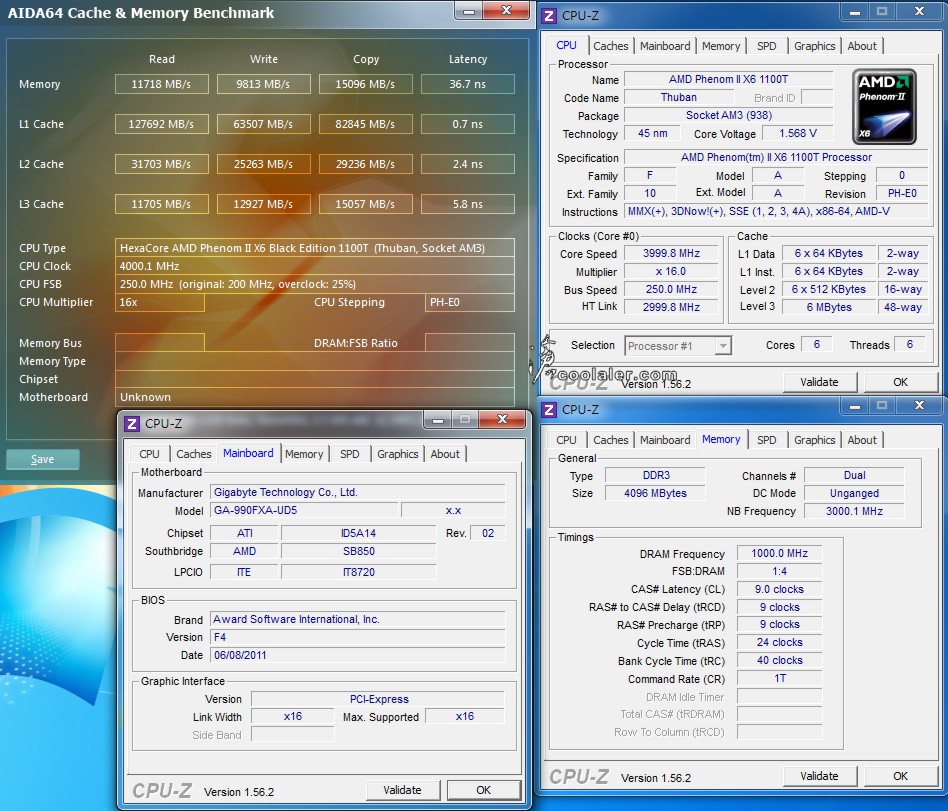
Task: Click the CPU-Z logo icon in the Memory window title bar
Action: pos(549,409)
